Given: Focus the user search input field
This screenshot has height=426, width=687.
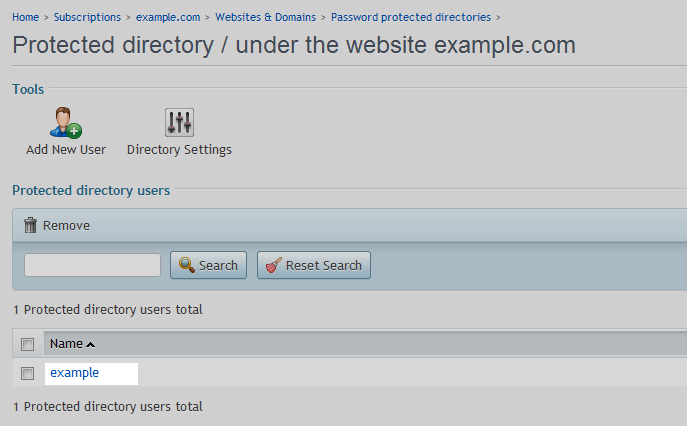Looking at the screenshot, I should click(92, 265).
